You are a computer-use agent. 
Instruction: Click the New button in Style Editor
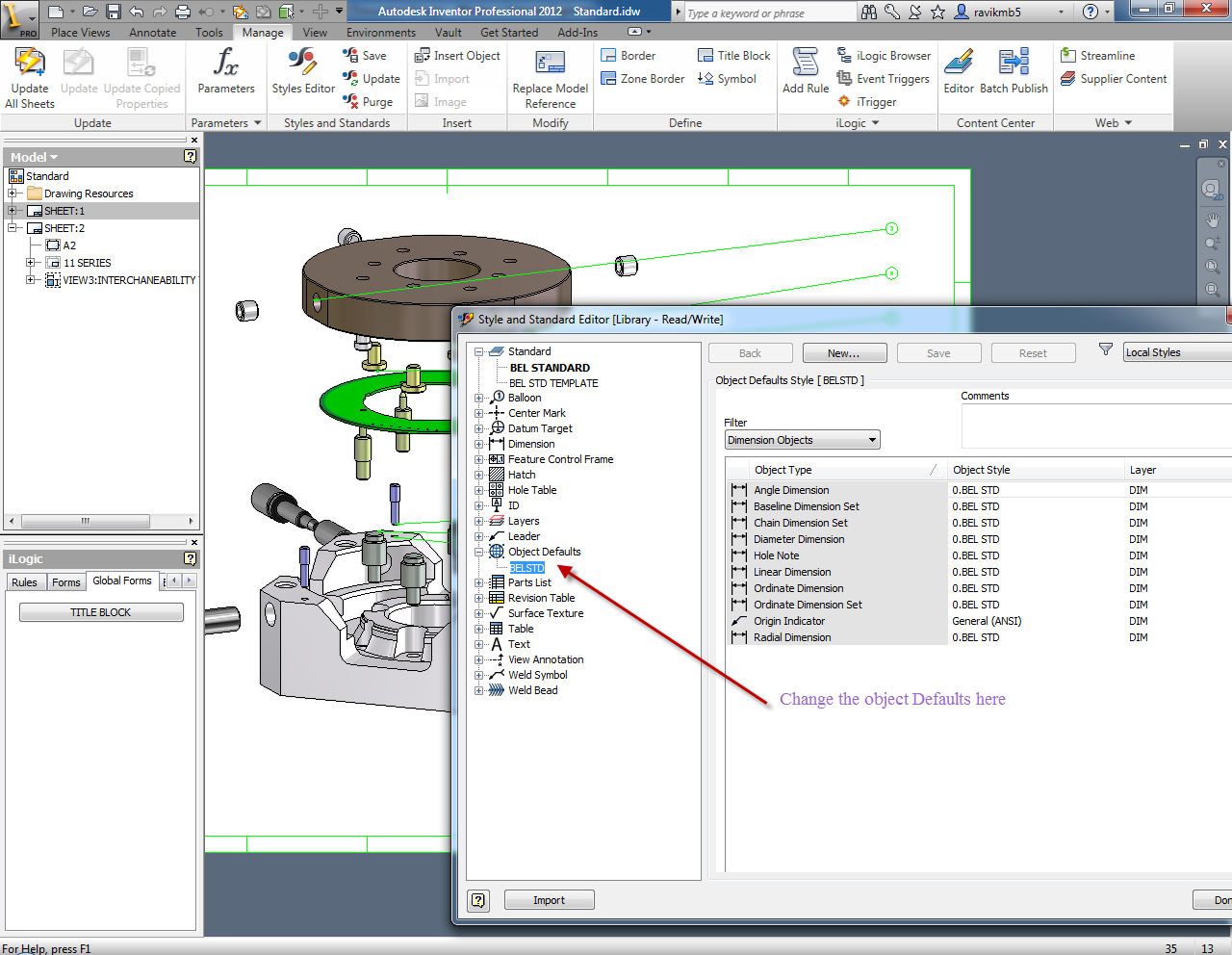(x=844, y=352)
